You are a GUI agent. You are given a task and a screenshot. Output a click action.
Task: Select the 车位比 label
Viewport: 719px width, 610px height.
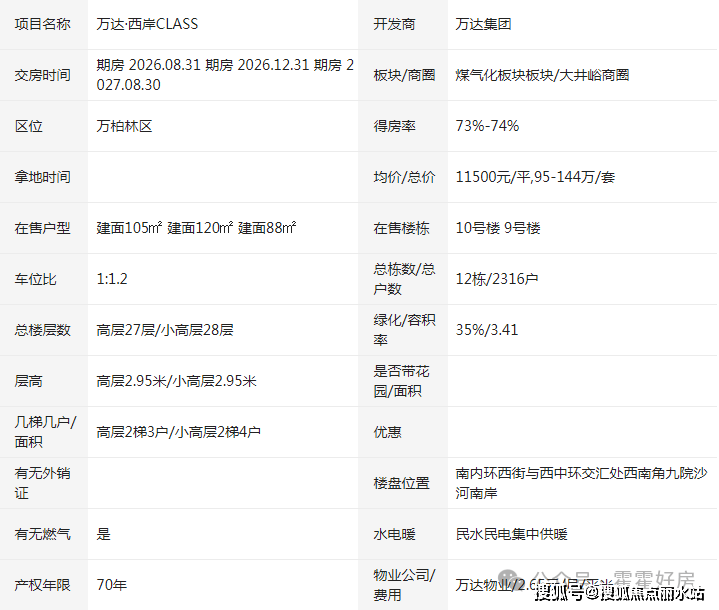click(x=35, y=279)
